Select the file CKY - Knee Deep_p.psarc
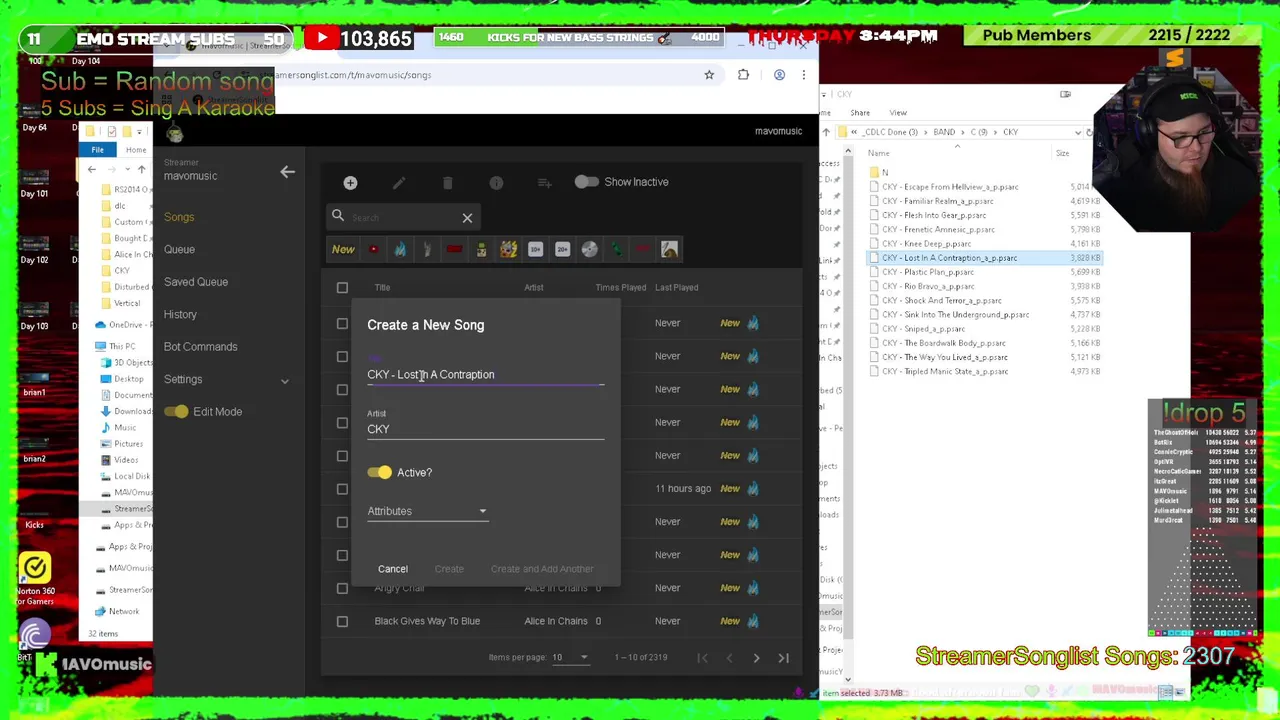 [x=926, y=244]
